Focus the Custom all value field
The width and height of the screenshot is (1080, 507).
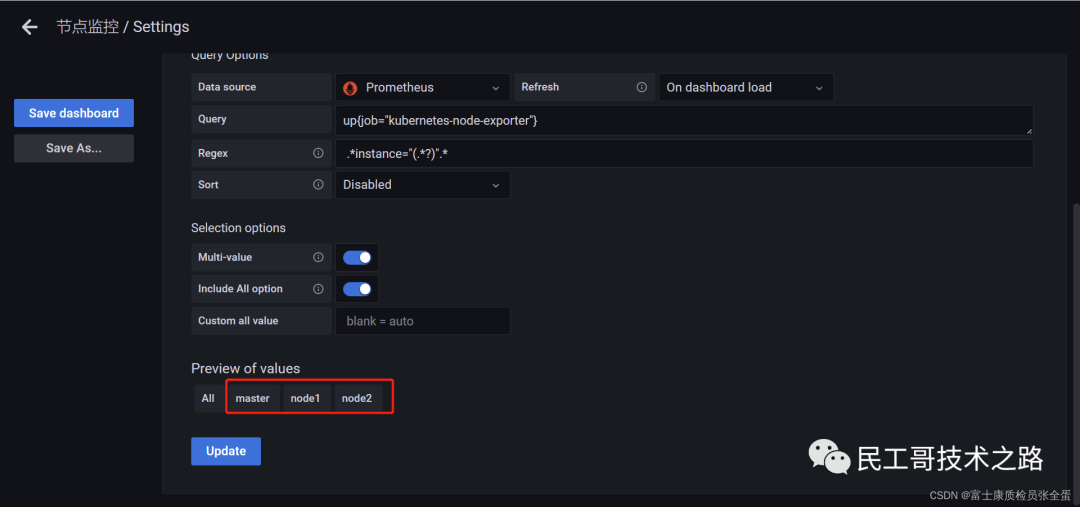pos(423,321)
